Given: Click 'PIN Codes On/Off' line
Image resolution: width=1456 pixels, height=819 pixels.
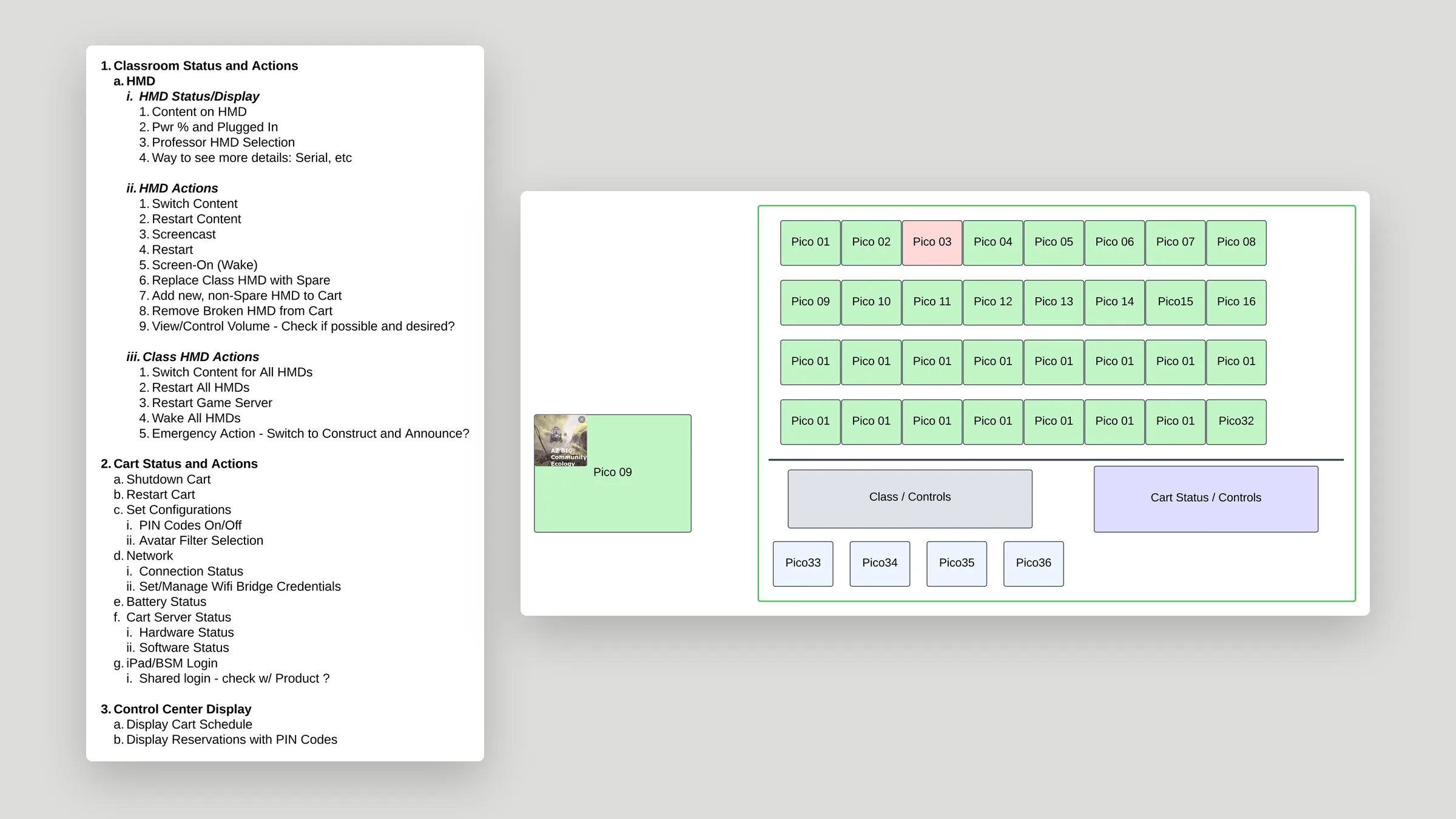Looking at the screenshot, I should [x=190, y=525].
